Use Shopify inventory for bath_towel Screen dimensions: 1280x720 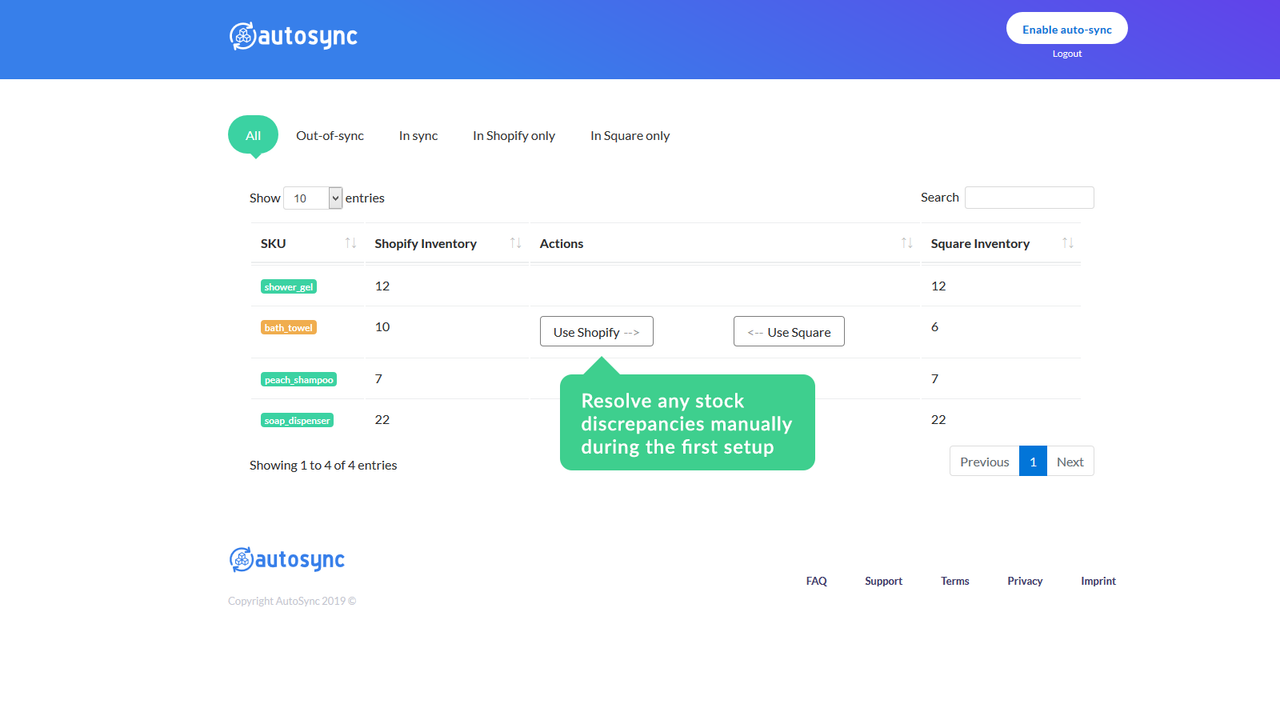(x=596, y=331)
